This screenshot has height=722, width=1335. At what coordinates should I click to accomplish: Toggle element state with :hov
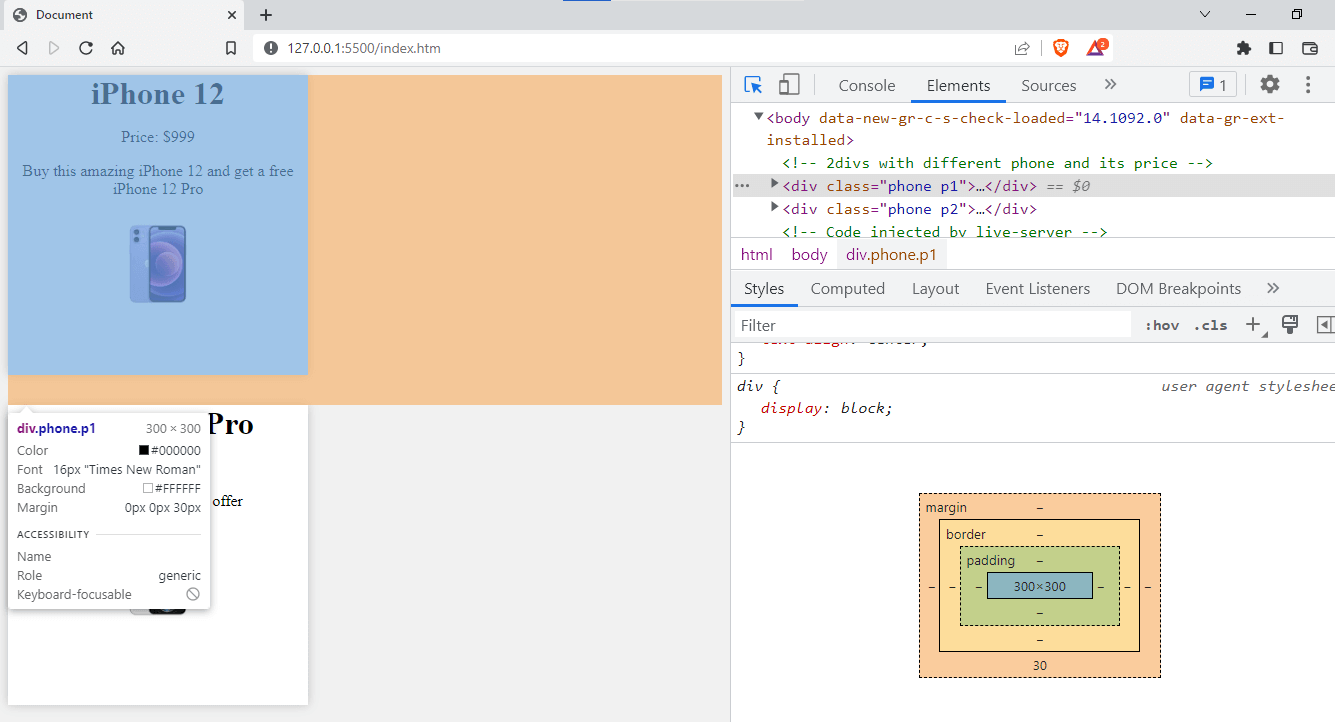pyautogui.click(x=1161, y=325)
